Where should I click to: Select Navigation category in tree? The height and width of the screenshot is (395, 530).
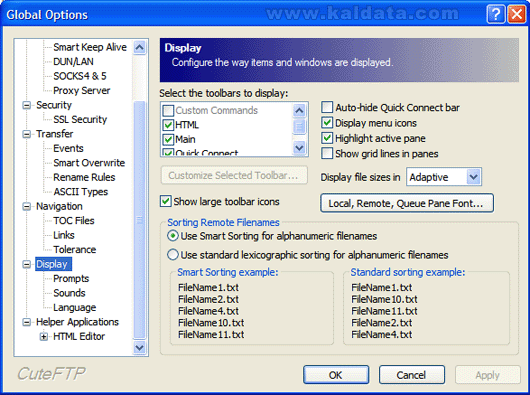coord(59,206)
